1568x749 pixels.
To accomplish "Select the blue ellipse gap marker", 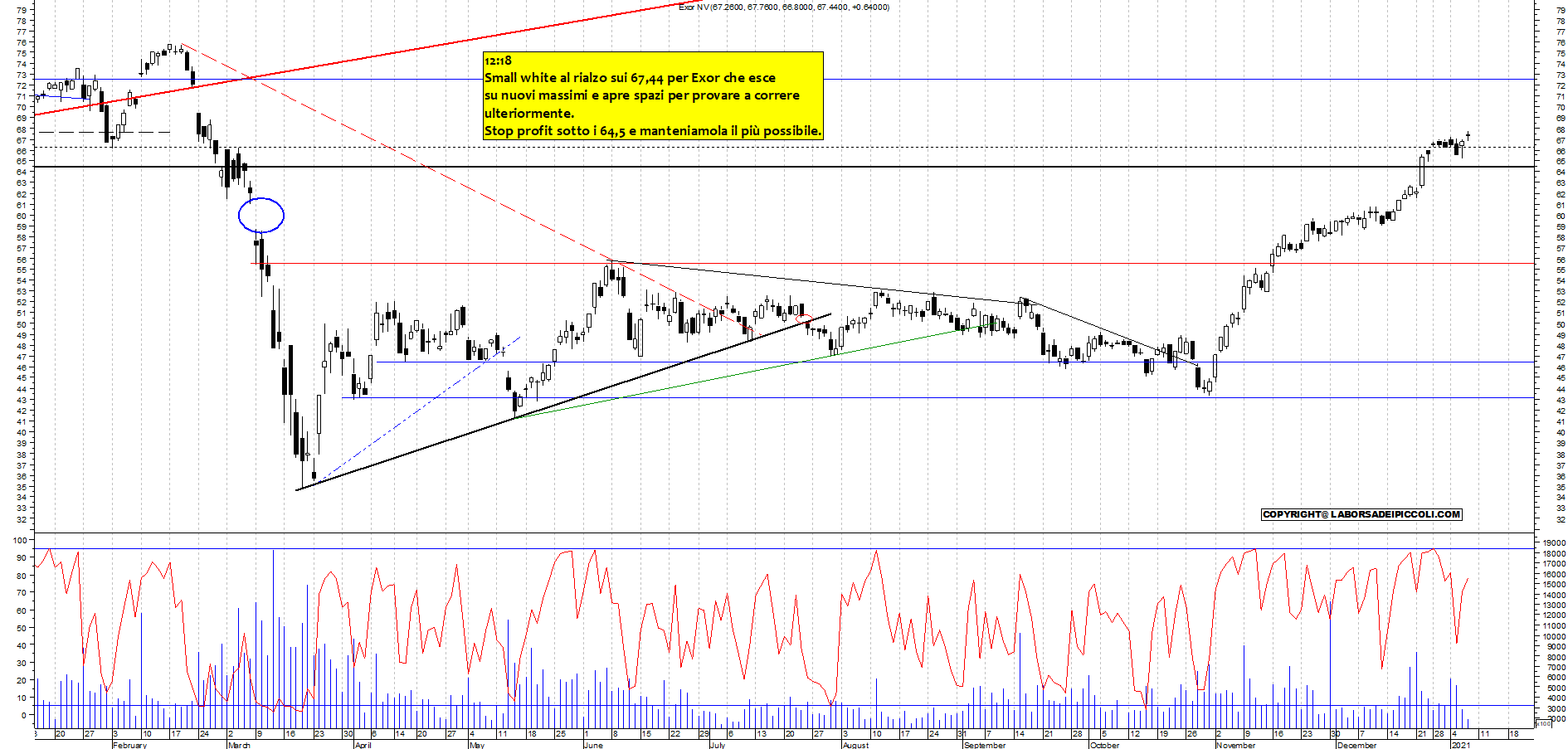I will tap(261, 216).
